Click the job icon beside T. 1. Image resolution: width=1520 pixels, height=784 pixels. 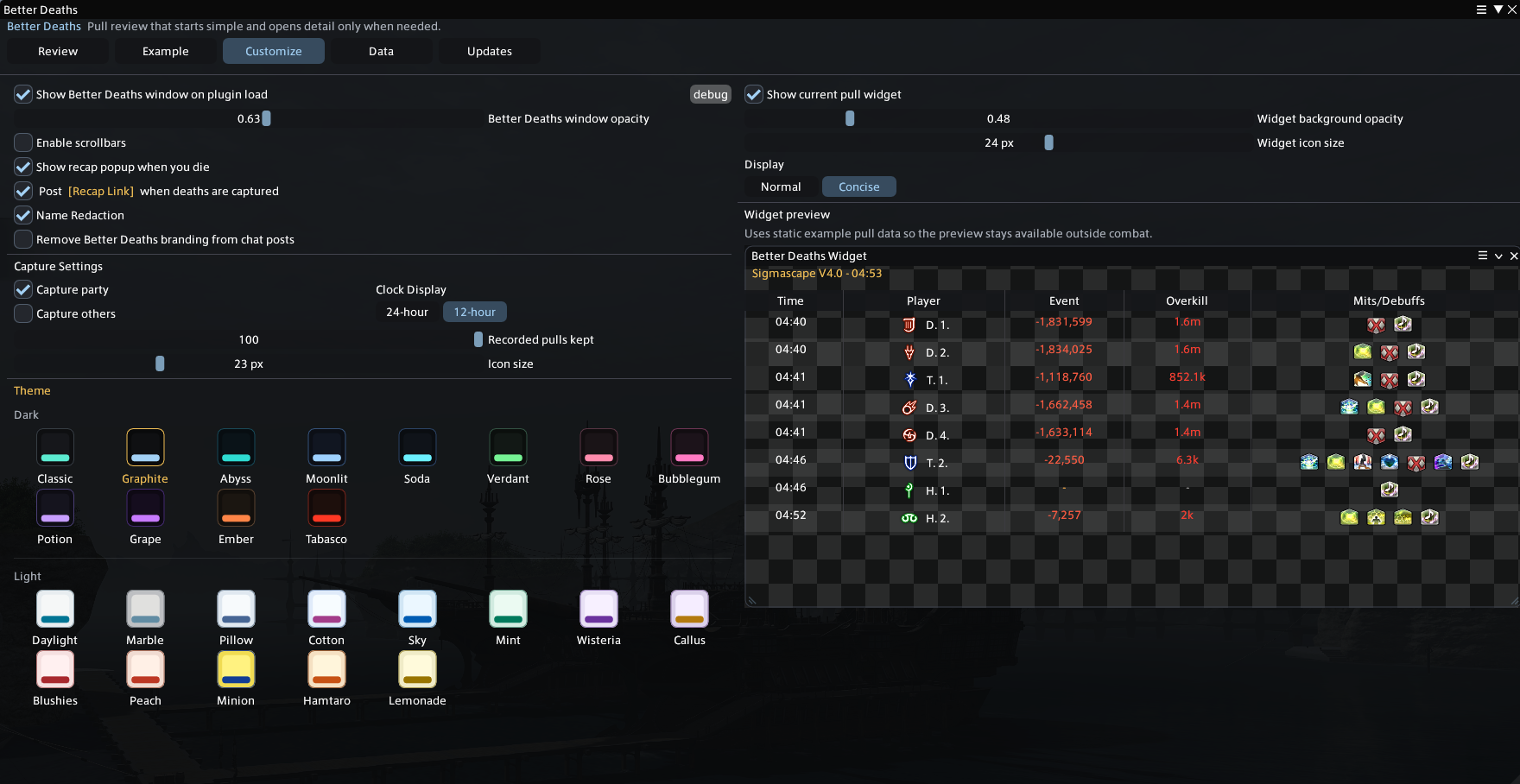(909, 380)
